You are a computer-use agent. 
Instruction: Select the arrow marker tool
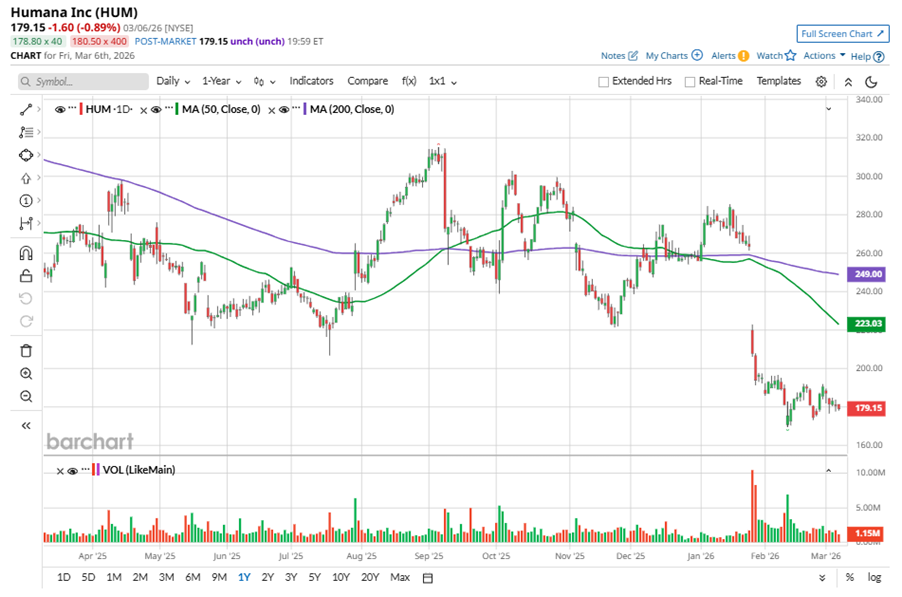point(26,178)
